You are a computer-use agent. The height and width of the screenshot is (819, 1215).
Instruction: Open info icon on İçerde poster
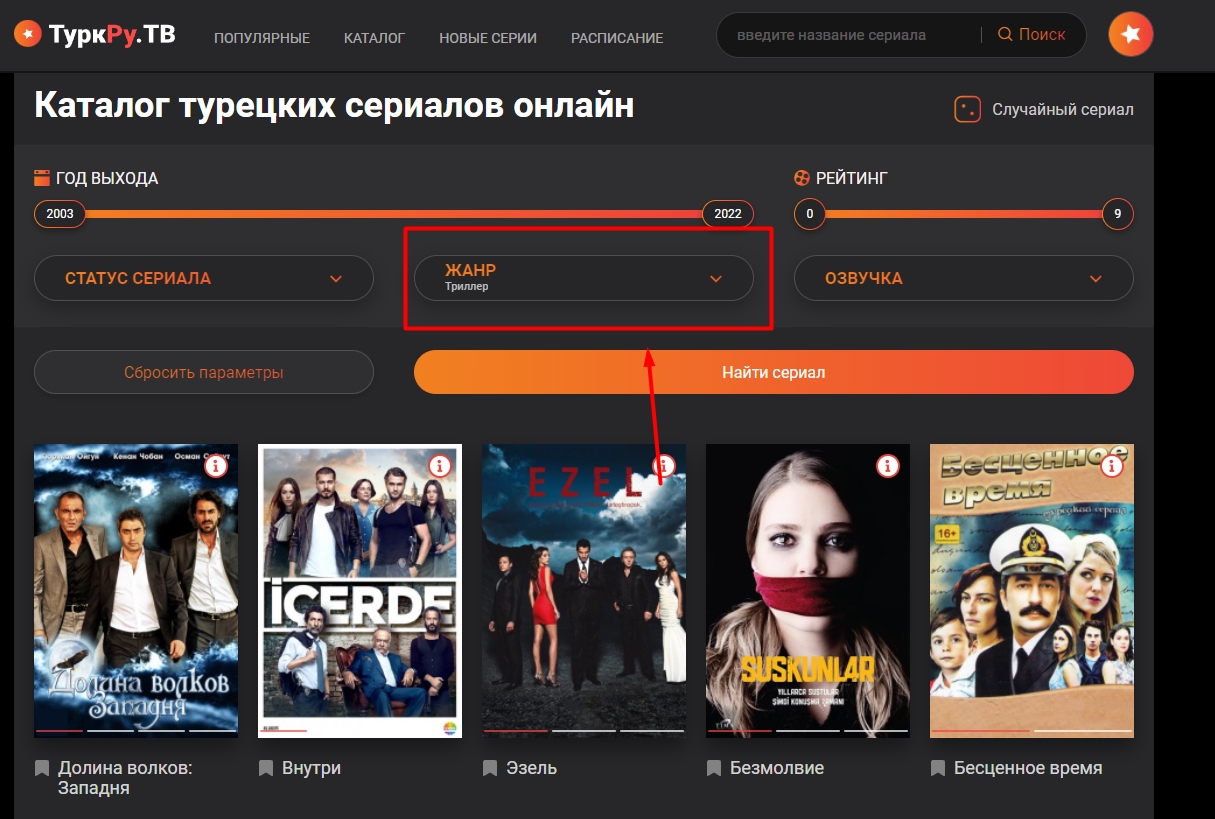click(440, 466)
